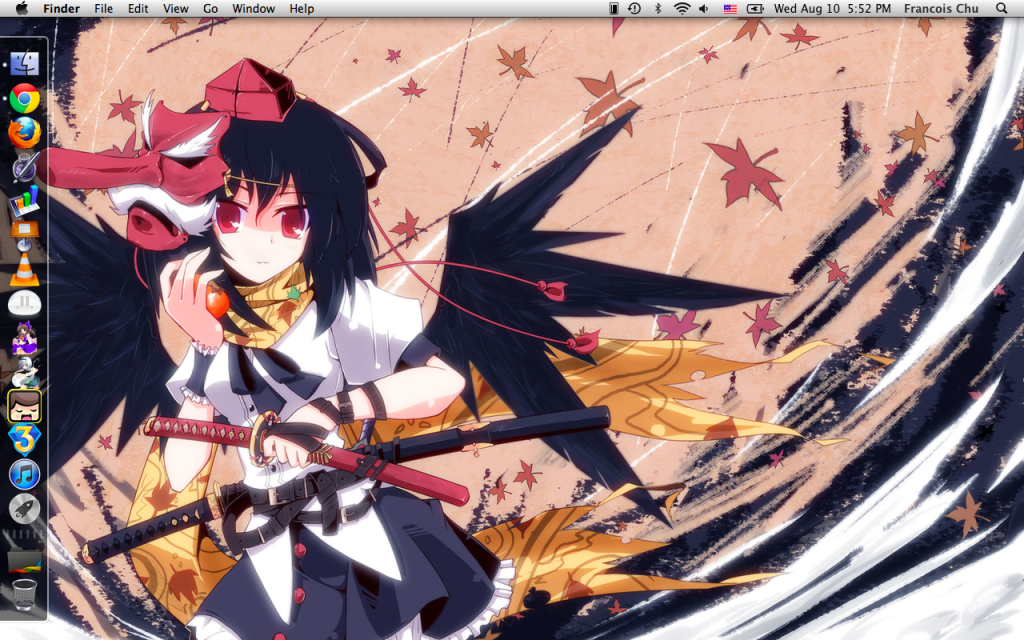Launch Bejeweled 3 from the Dock
This screenshot has width=1024, height=640.
[x=25, y=440]
